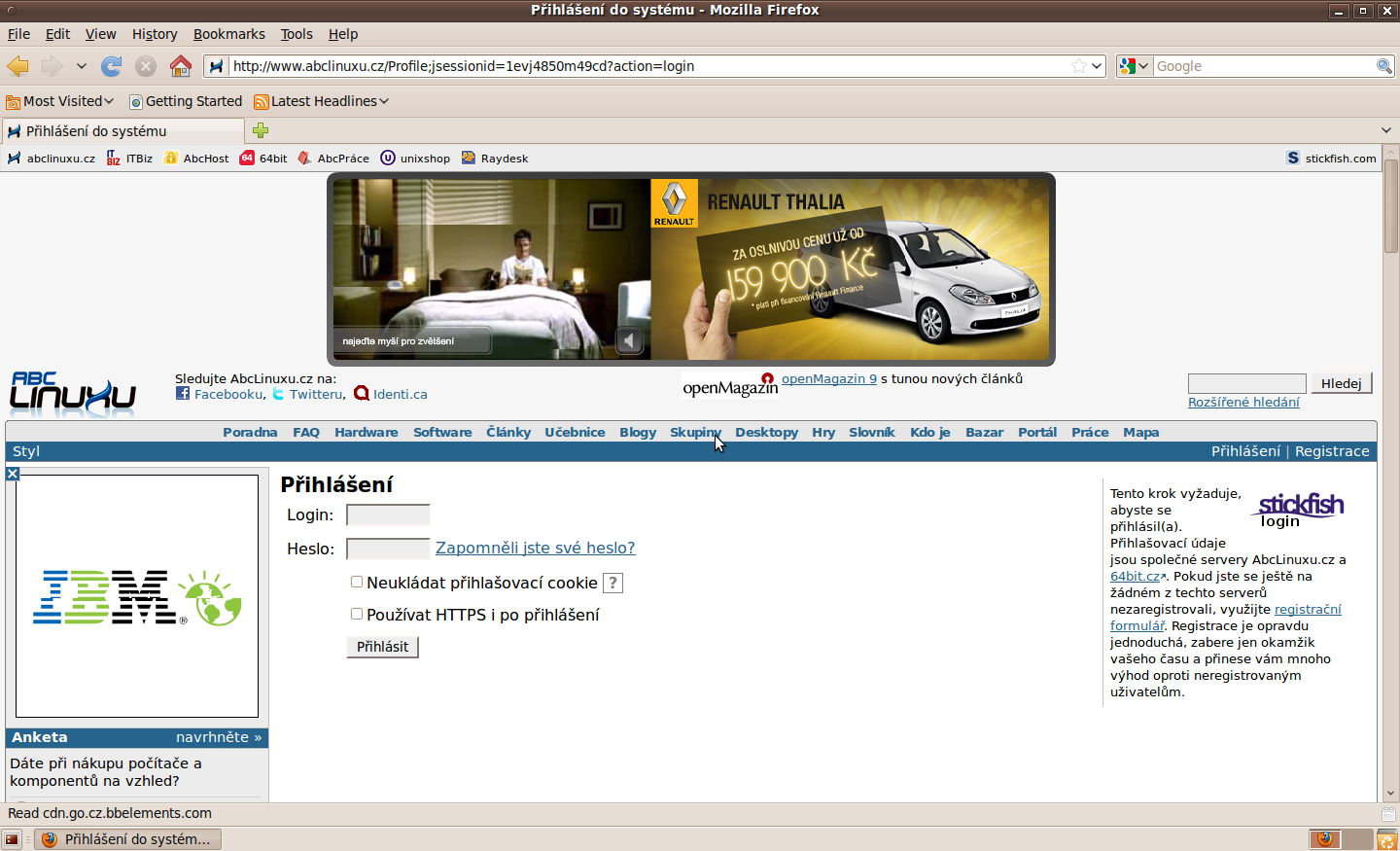The width and height of the screenshot is (1400, 851).
Task: Click the abclinuxu.cz site logo
Action: click(73, 393)
